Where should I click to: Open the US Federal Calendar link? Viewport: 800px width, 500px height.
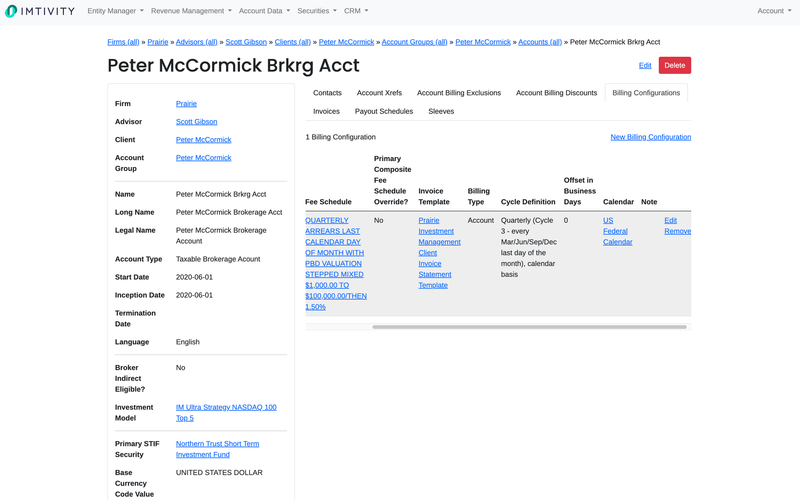617,231
